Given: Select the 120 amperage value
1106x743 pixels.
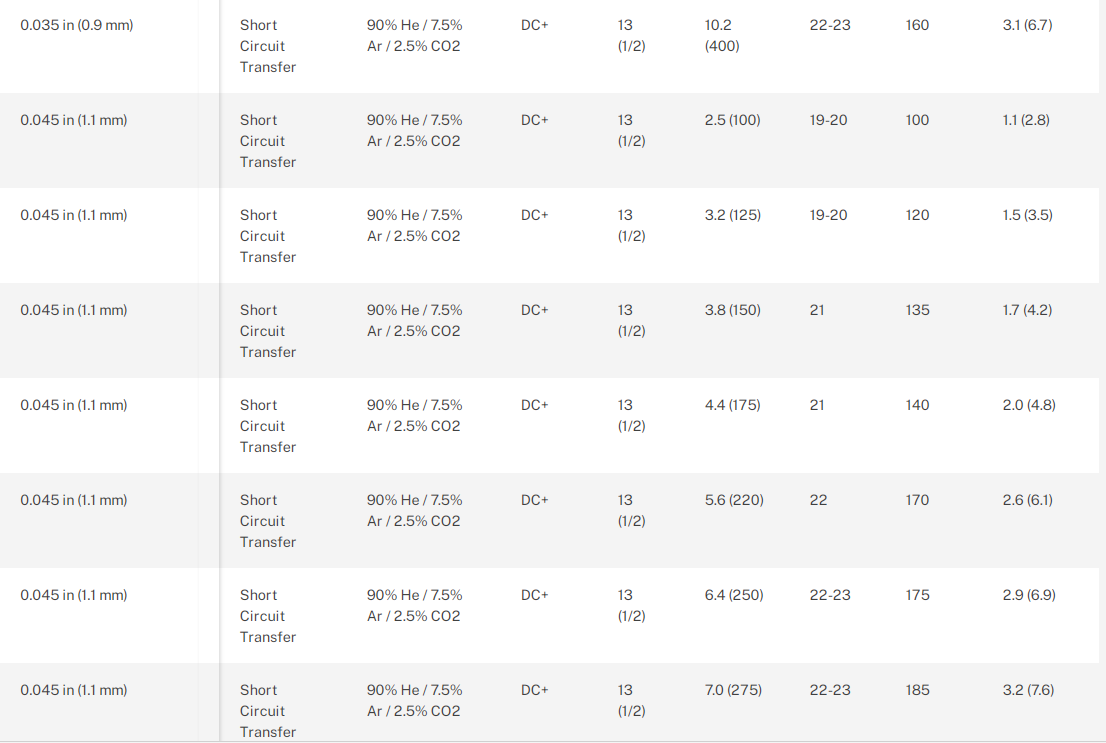Looking at the screenshot, I should coord(917,215).
